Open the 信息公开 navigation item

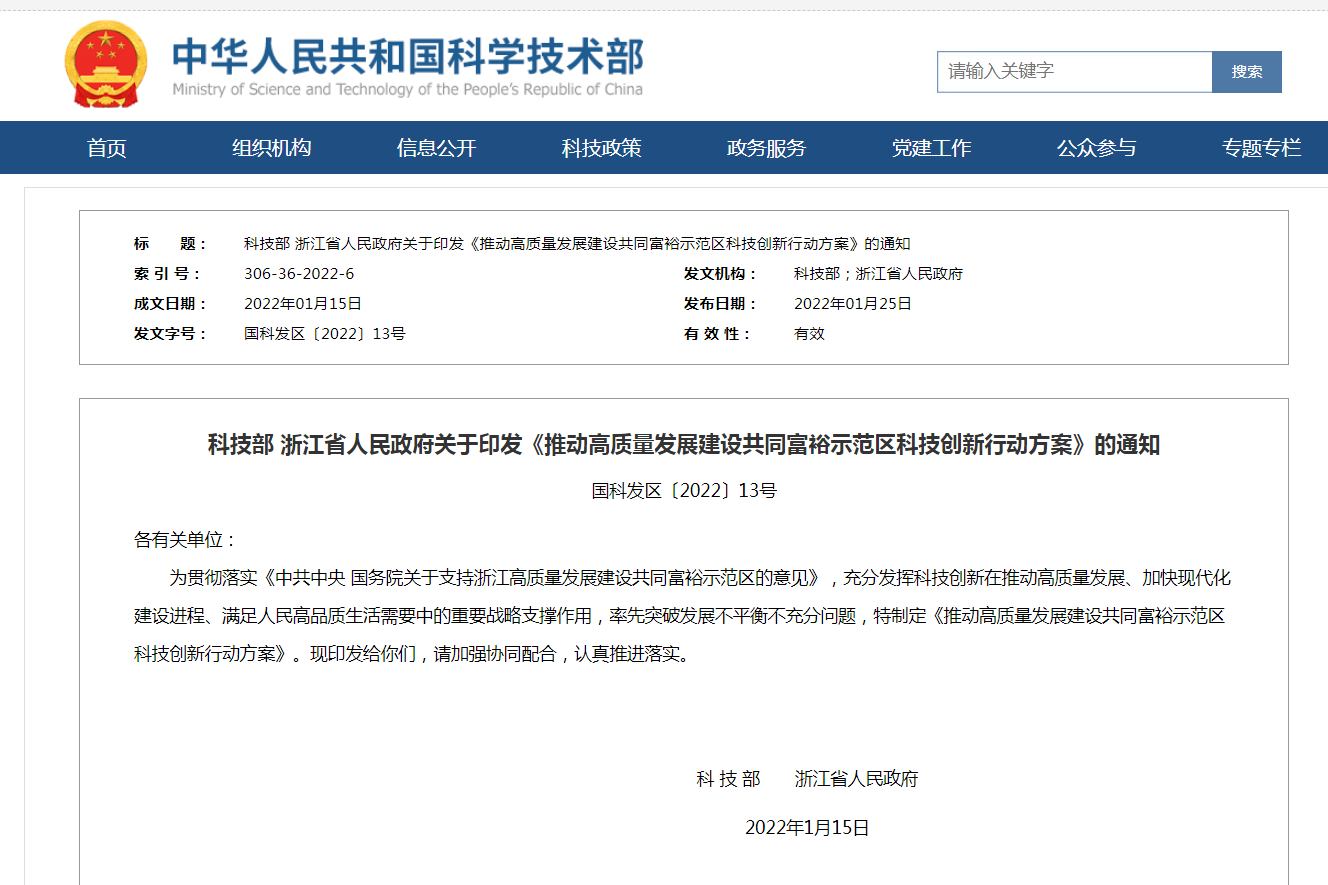click(437, 148)
